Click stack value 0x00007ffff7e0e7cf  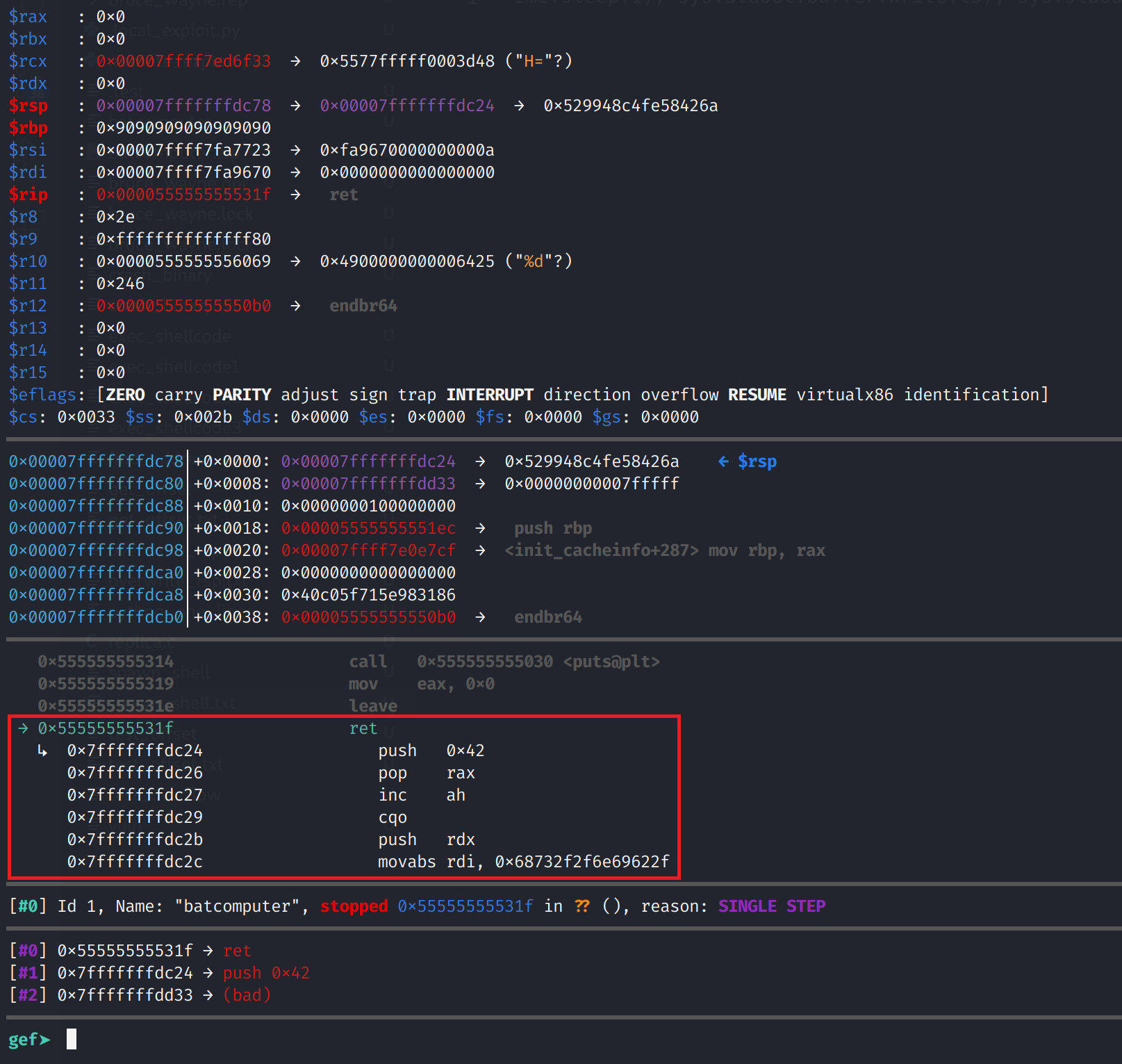[368, 550]
